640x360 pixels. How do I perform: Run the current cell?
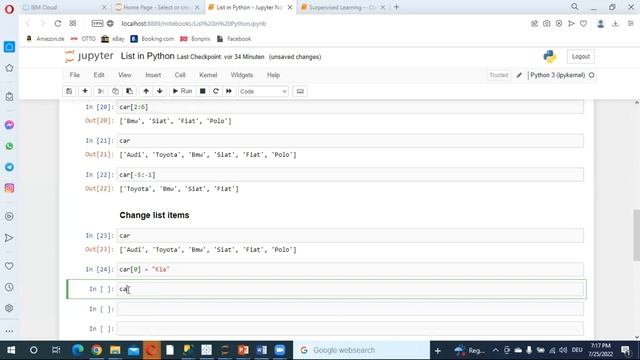[182, 91]
